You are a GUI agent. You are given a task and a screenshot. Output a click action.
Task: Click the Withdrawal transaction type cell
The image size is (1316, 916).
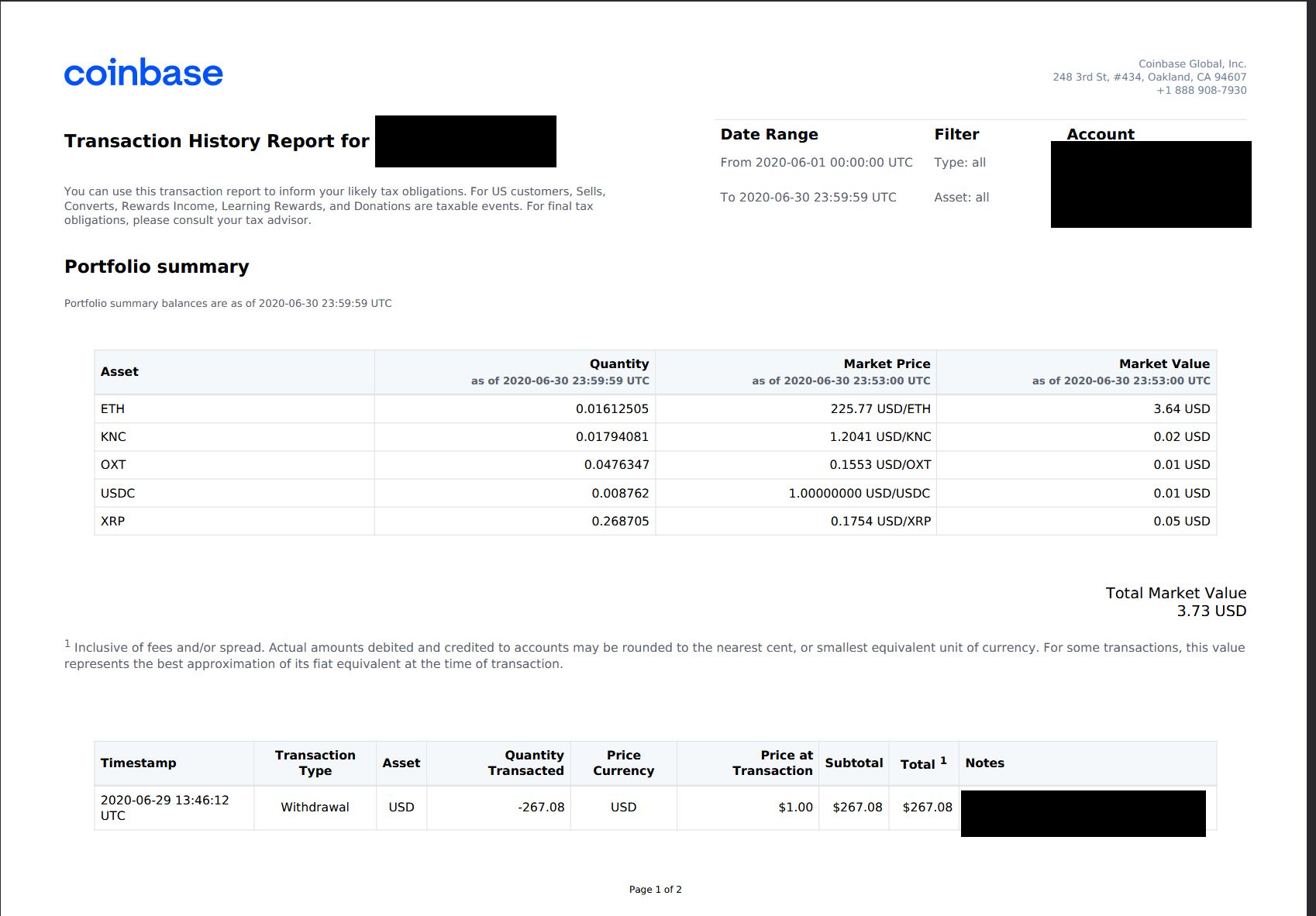315,808
